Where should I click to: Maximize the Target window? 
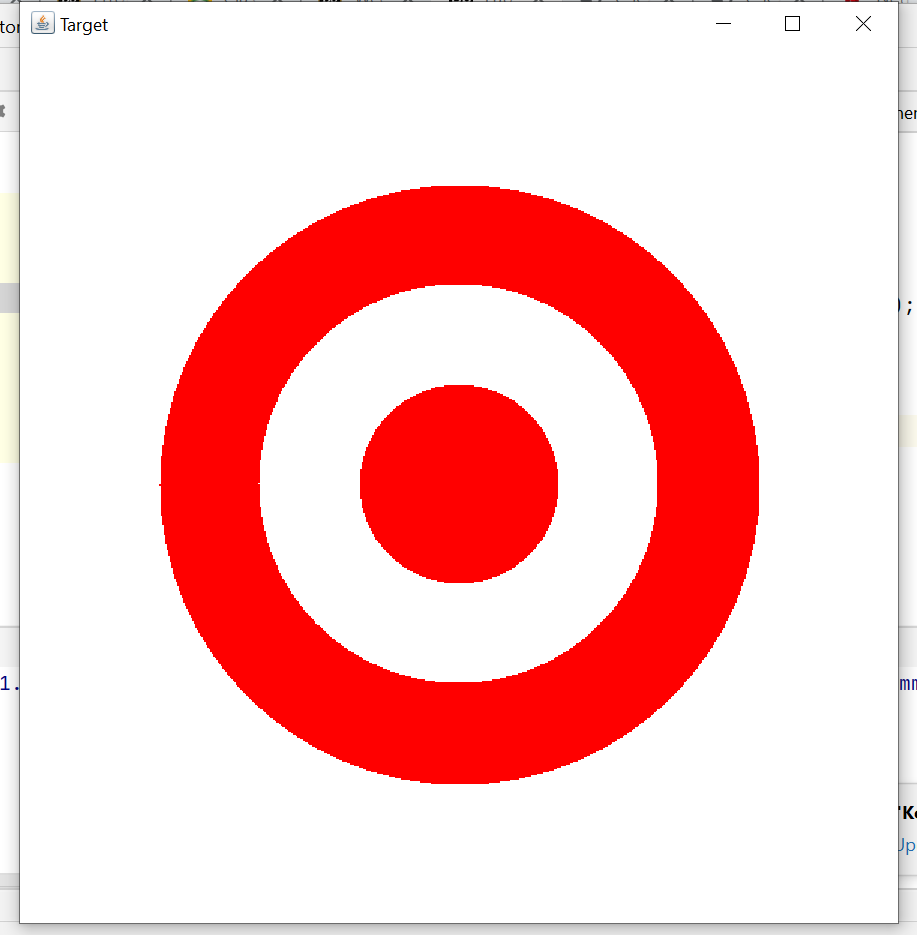(x=792, y=24)
